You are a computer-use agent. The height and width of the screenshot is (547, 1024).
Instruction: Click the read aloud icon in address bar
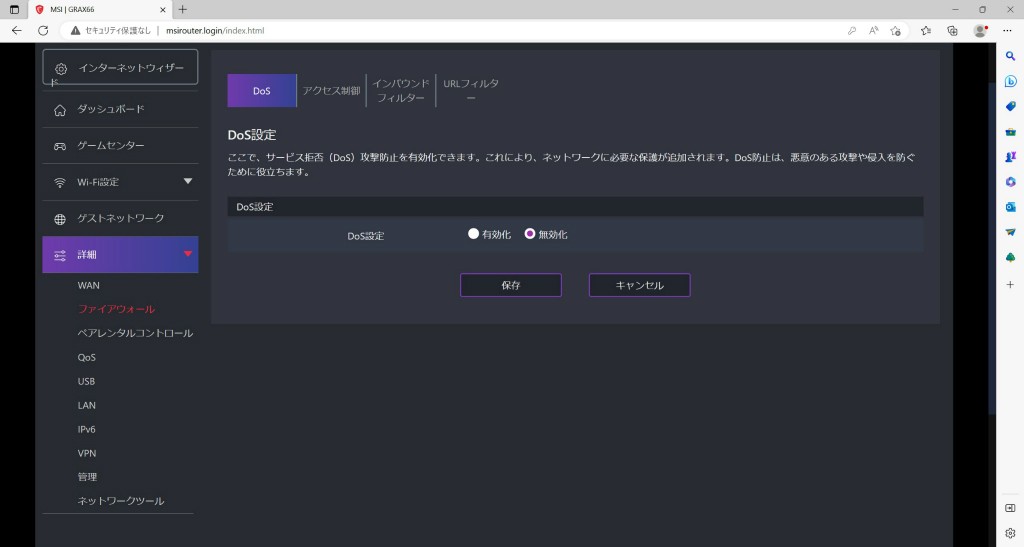pos(873,31)
